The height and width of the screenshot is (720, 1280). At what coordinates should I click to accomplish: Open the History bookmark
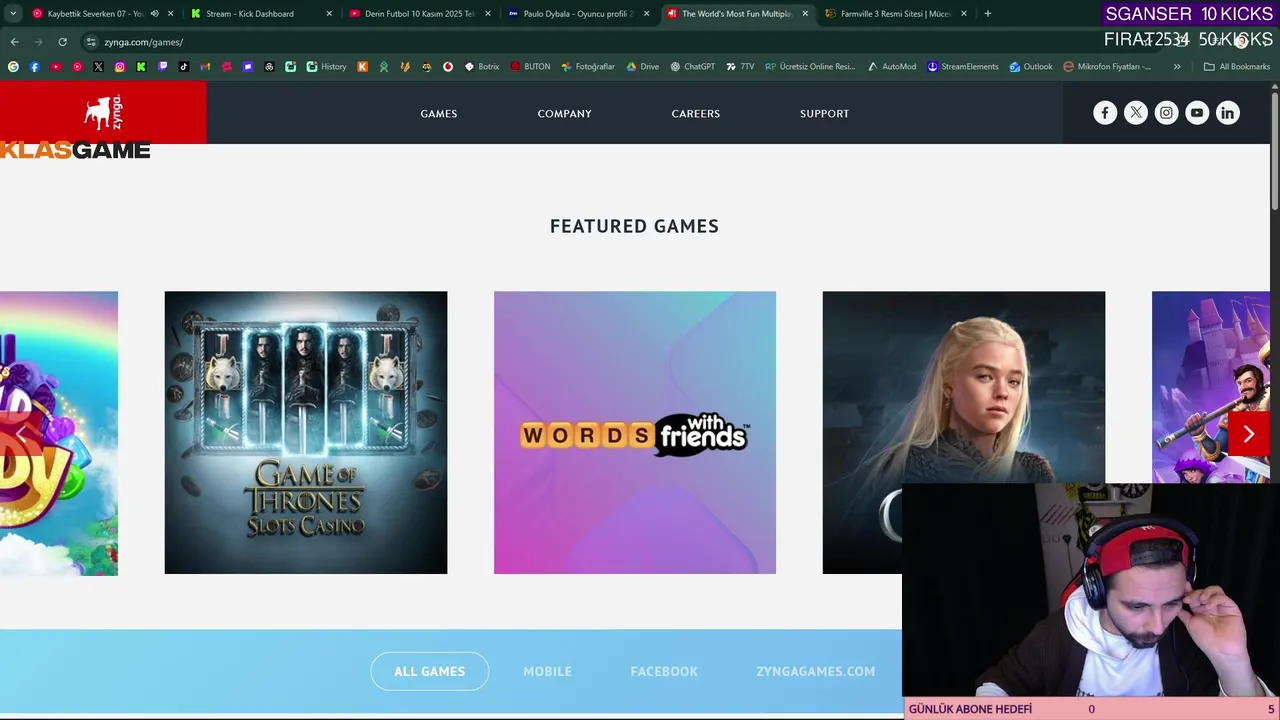click(x=326, y=67)
